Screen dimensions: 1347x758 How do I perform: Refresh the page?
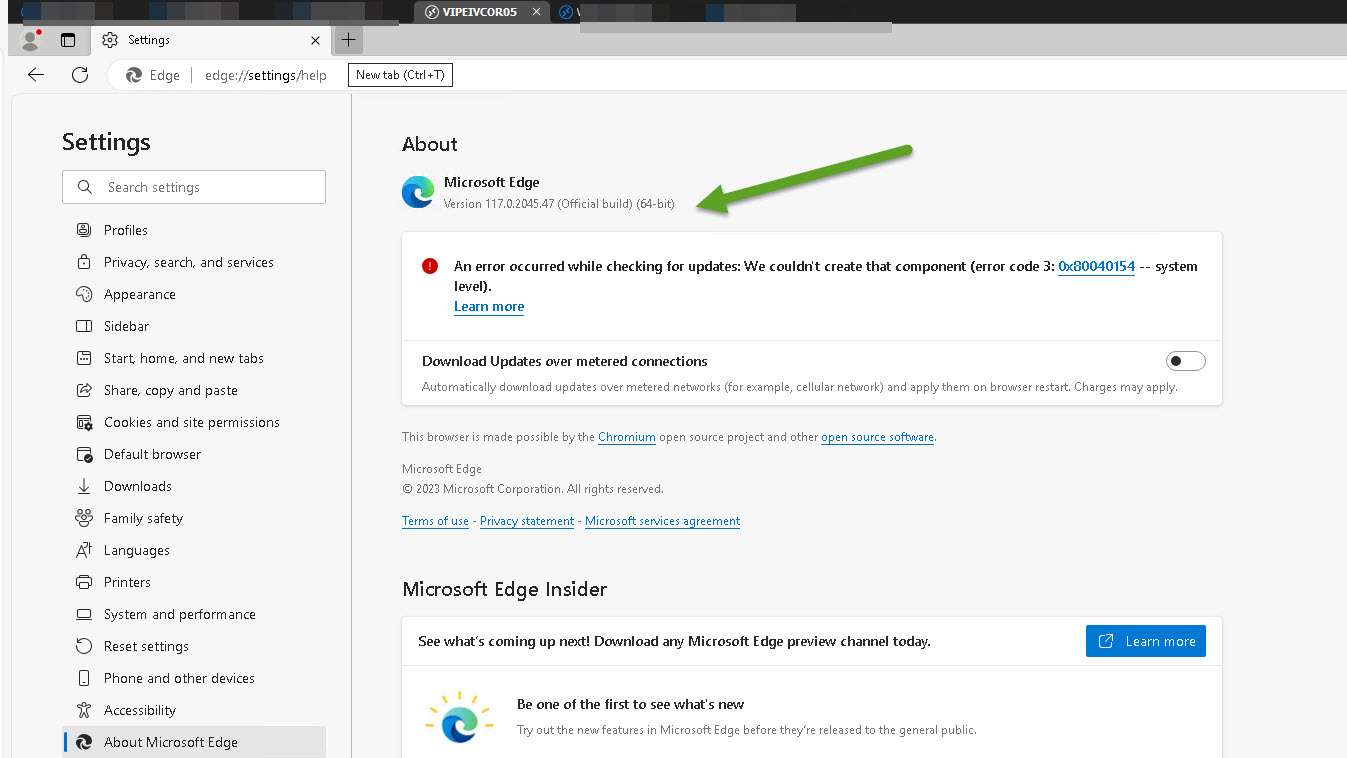pos(80,75)
